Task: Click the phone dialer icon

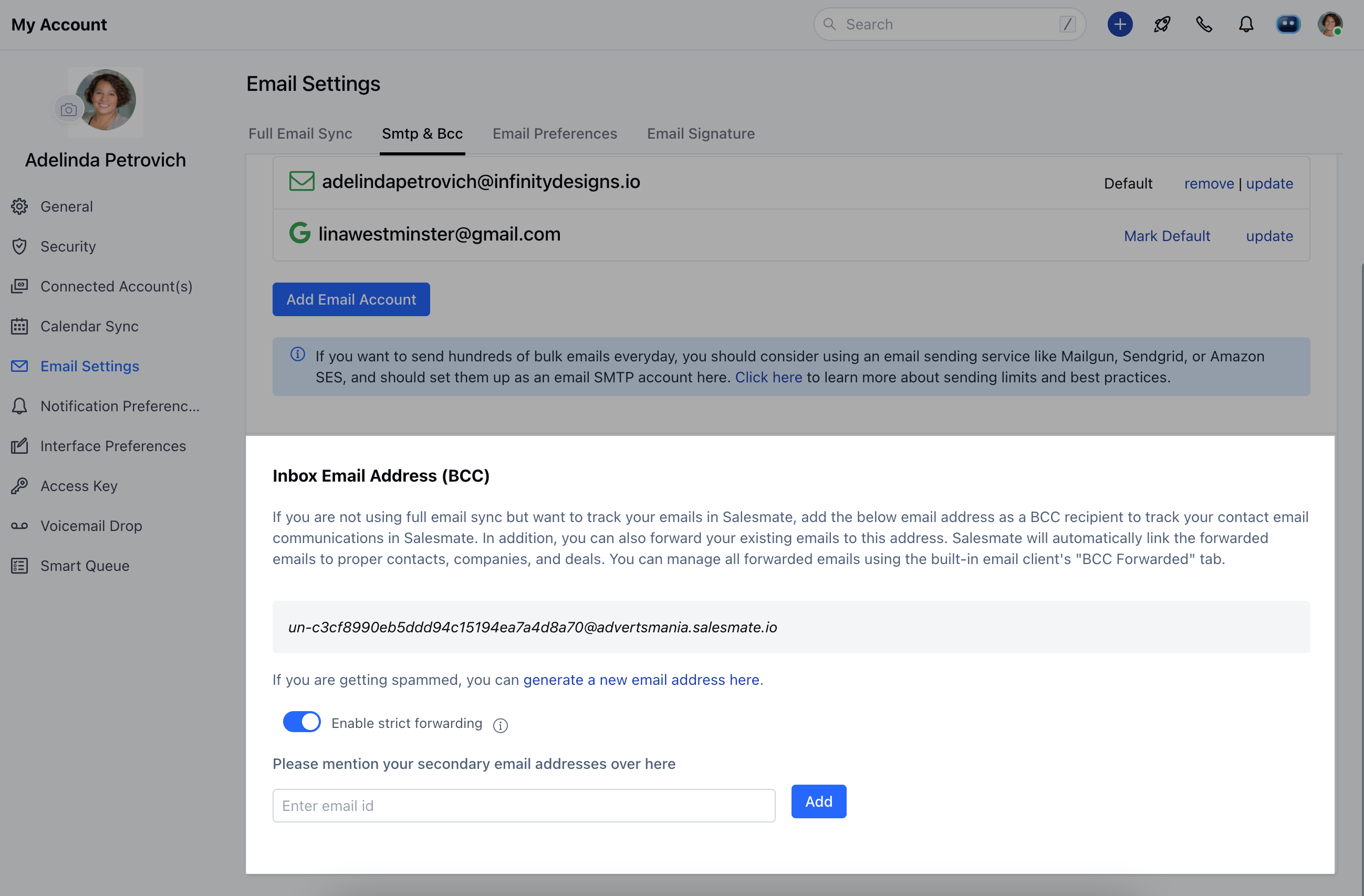Action: pyautogui.click(x=1203, y=24)
